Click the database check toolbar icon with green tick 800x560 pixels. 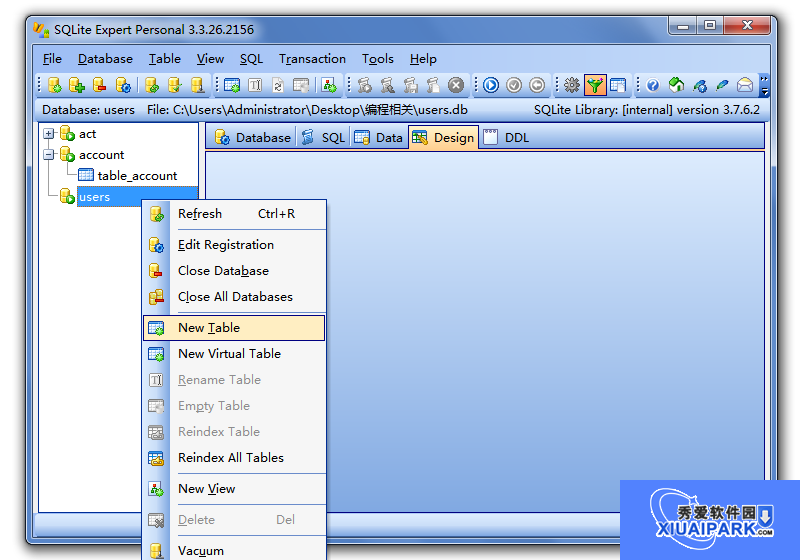click(174, 85)
